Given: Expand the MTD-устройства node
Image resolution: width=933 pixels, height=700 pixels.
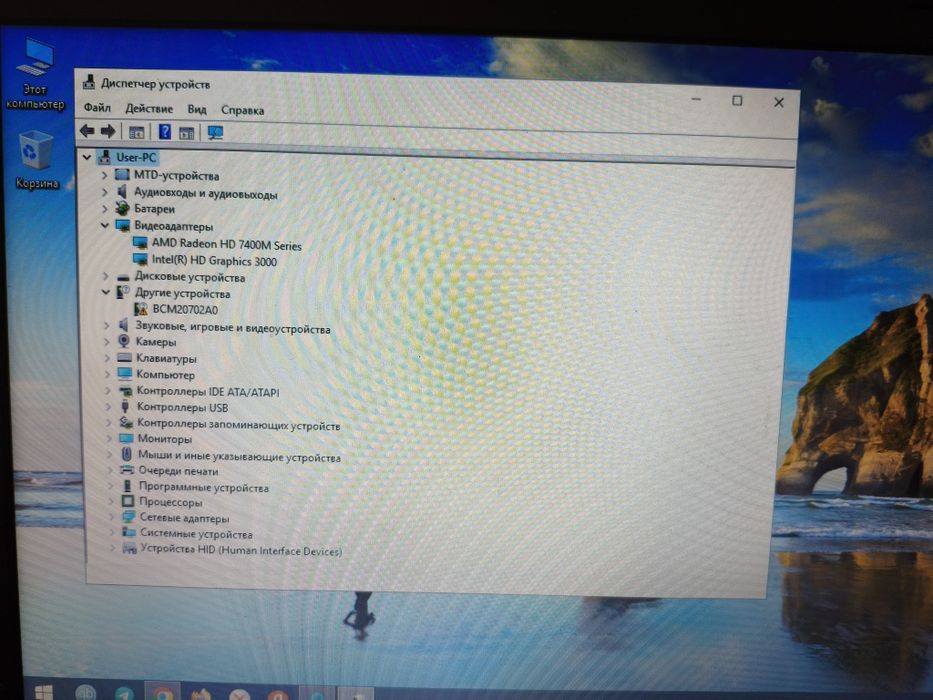Looking at the screenshot, I should pos(104,175).
